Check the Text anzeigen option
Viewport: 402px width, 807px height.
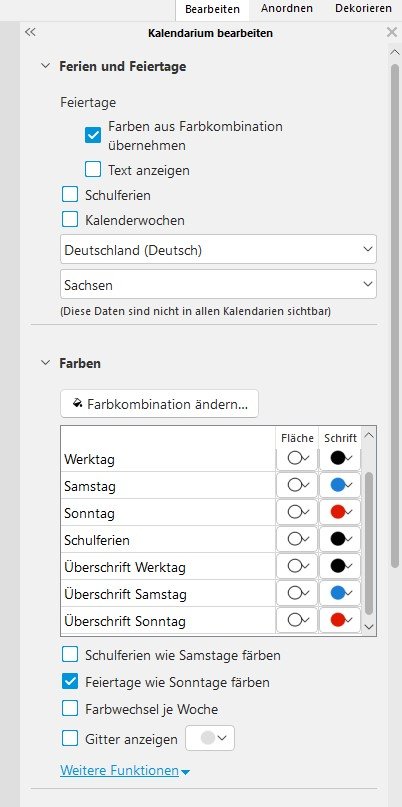click(93, 169)
